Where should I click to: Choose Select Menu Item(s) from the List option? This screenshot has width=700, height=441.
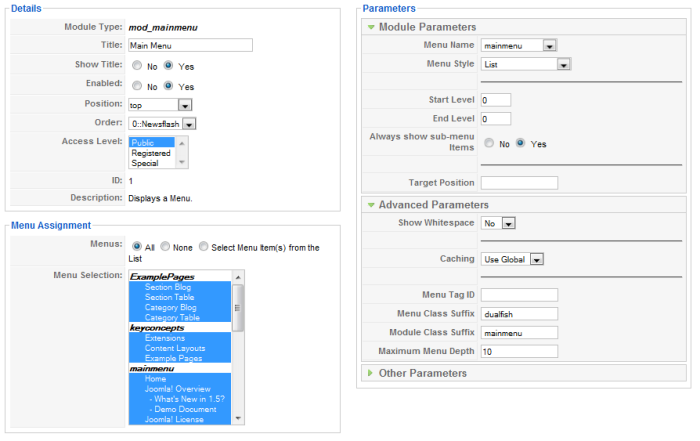[204, 246]
